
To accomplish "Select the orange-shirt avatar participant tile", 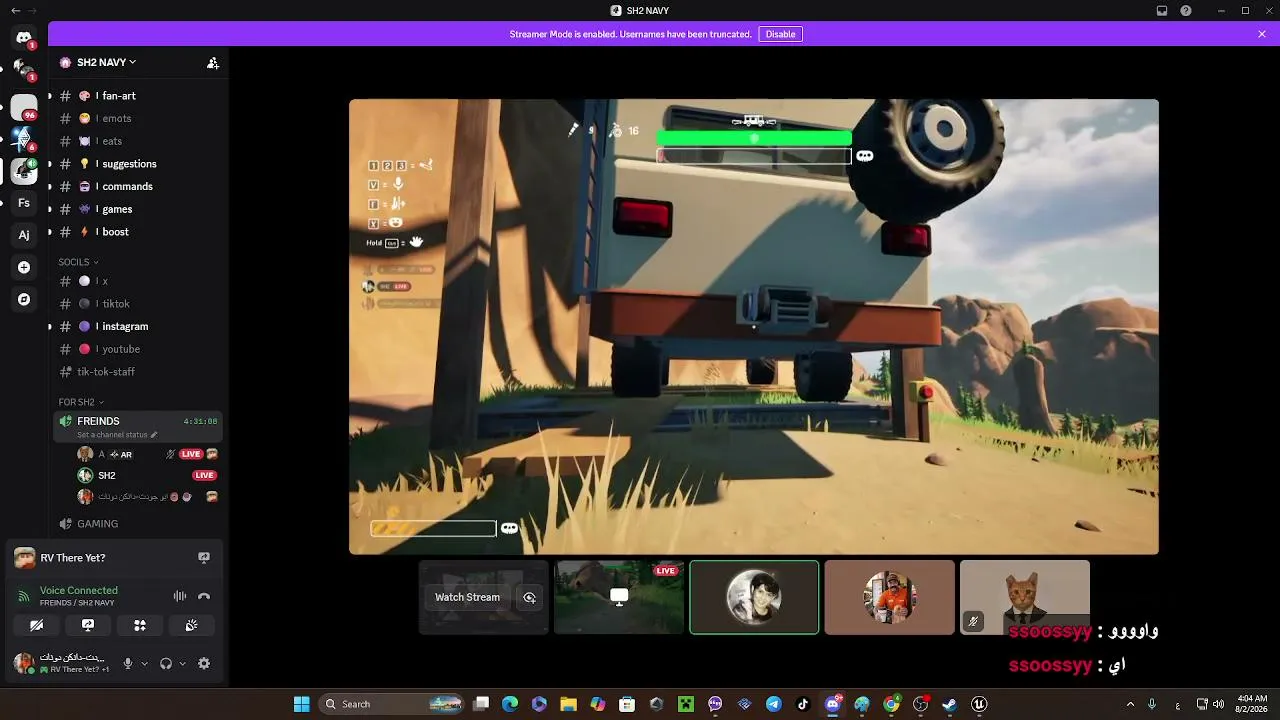I will coord(889,597).
